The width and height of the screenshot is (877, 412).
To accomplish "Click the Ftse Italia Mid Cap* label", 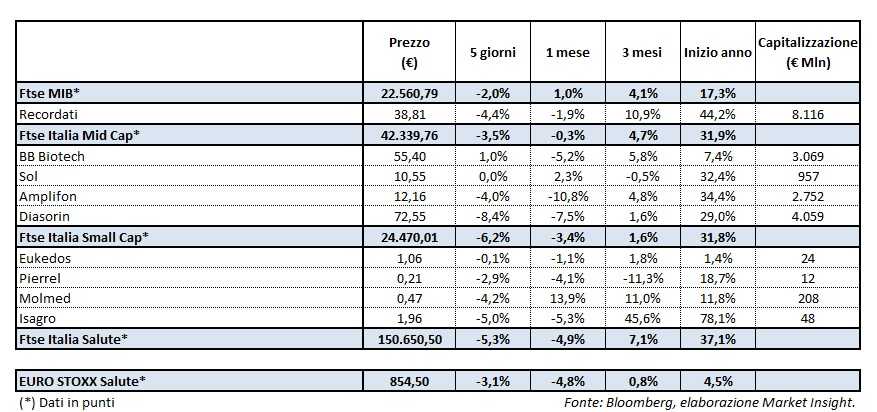I will (x=80, y=136).
